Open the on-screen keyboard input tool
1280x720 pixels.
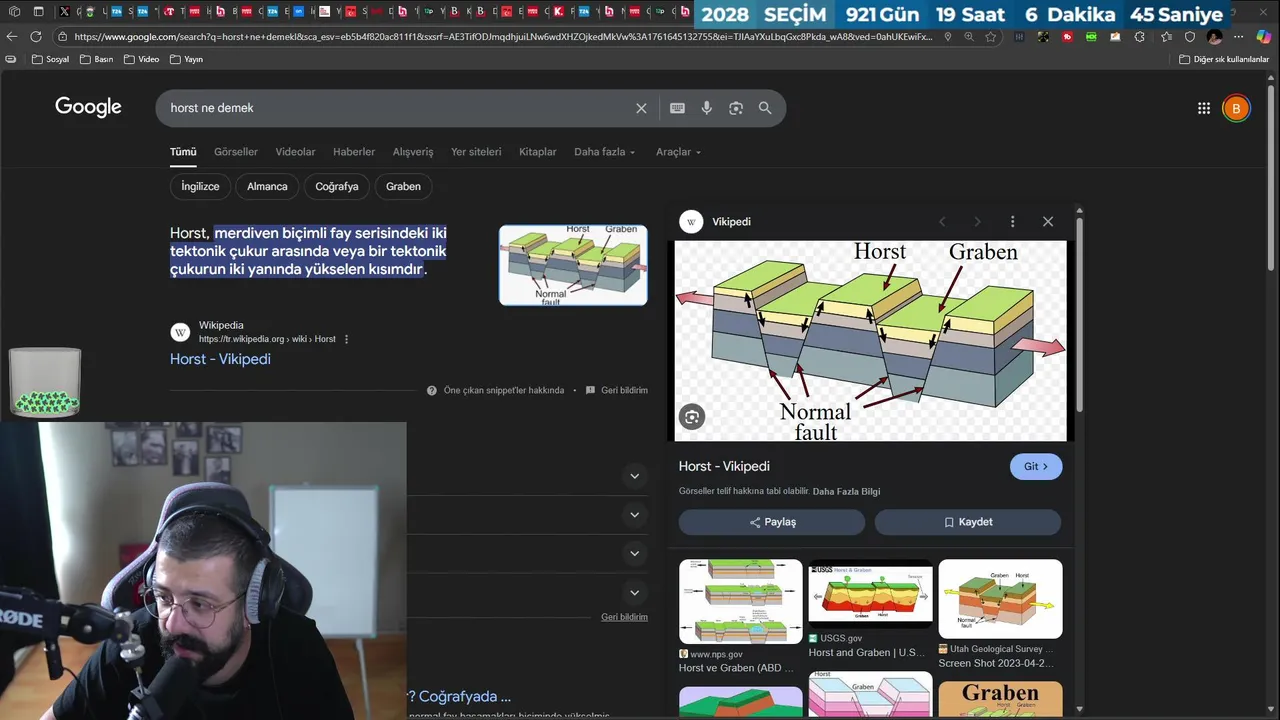pyautogui.click(x=677, y=108)
